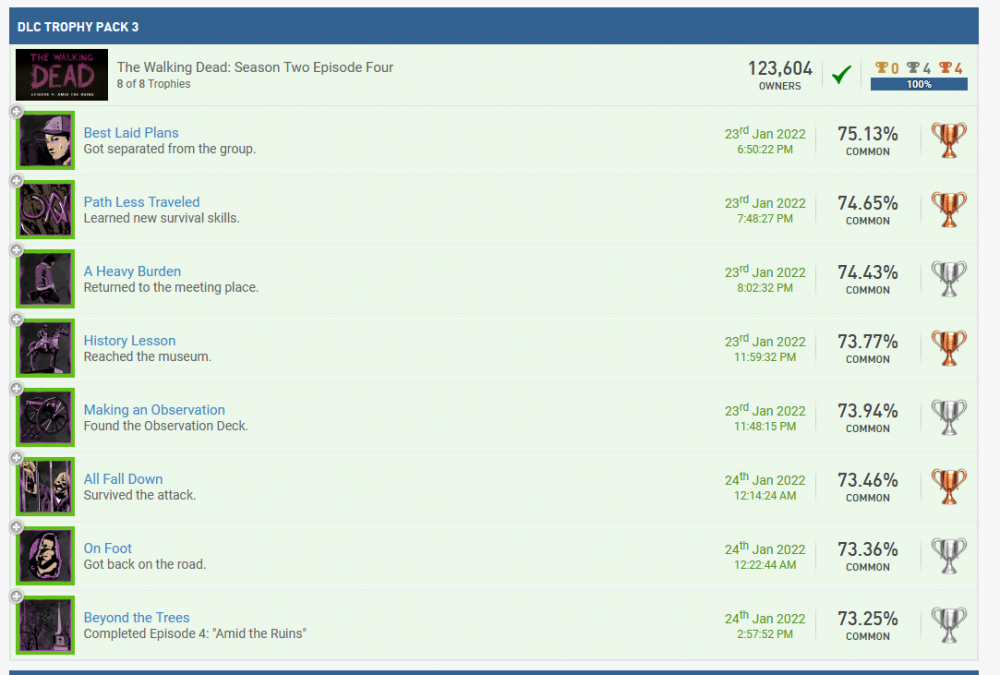Image resolution: width=1000 pixels, height=675 pixels.
Task: Click the silver trophy icon beside Making an Observation
Action: (948, 416)
